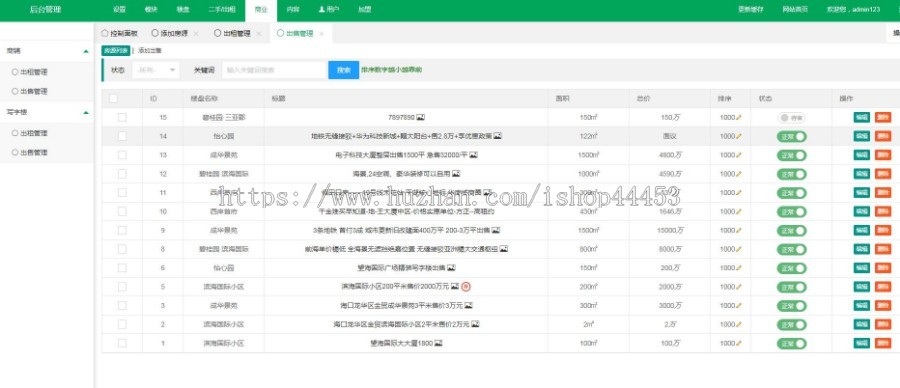Viewport: 900px width, 388px height.
Task: Click the blue 搜索 search button
Action: (344, 70)
